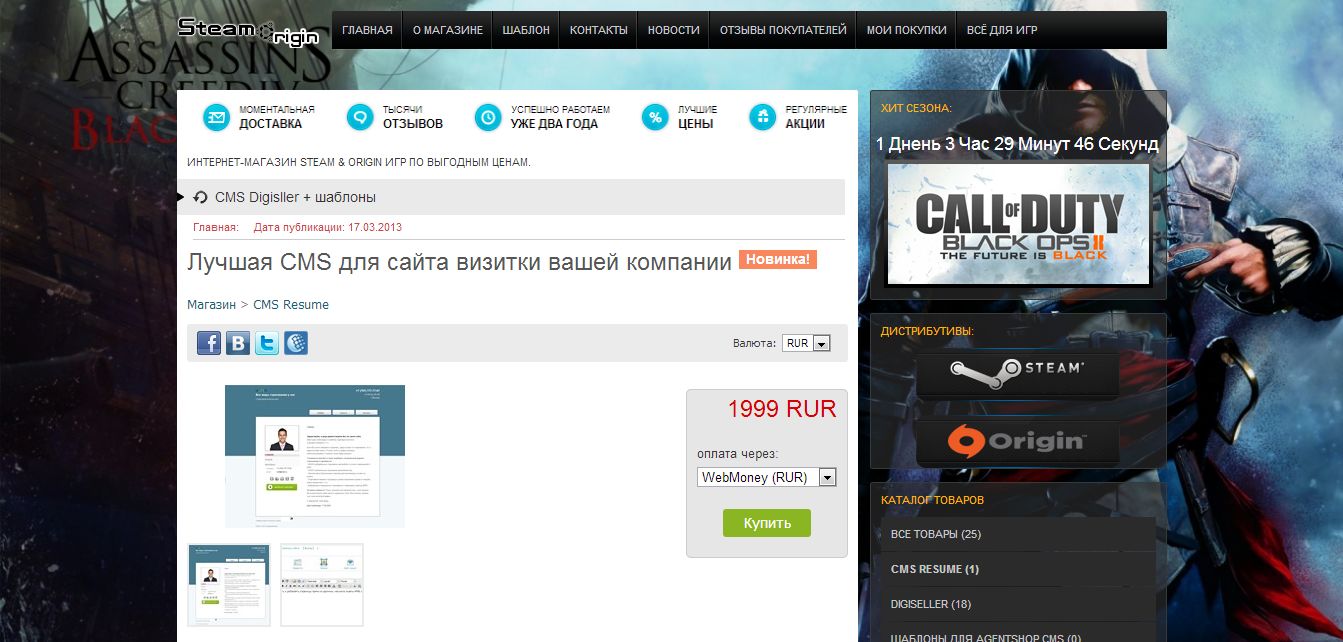Image resolution: width=1343 pixels, height=642 pixels.
Task: Open the КОНТАКТЫ menu item
Action: pos(599,30)
